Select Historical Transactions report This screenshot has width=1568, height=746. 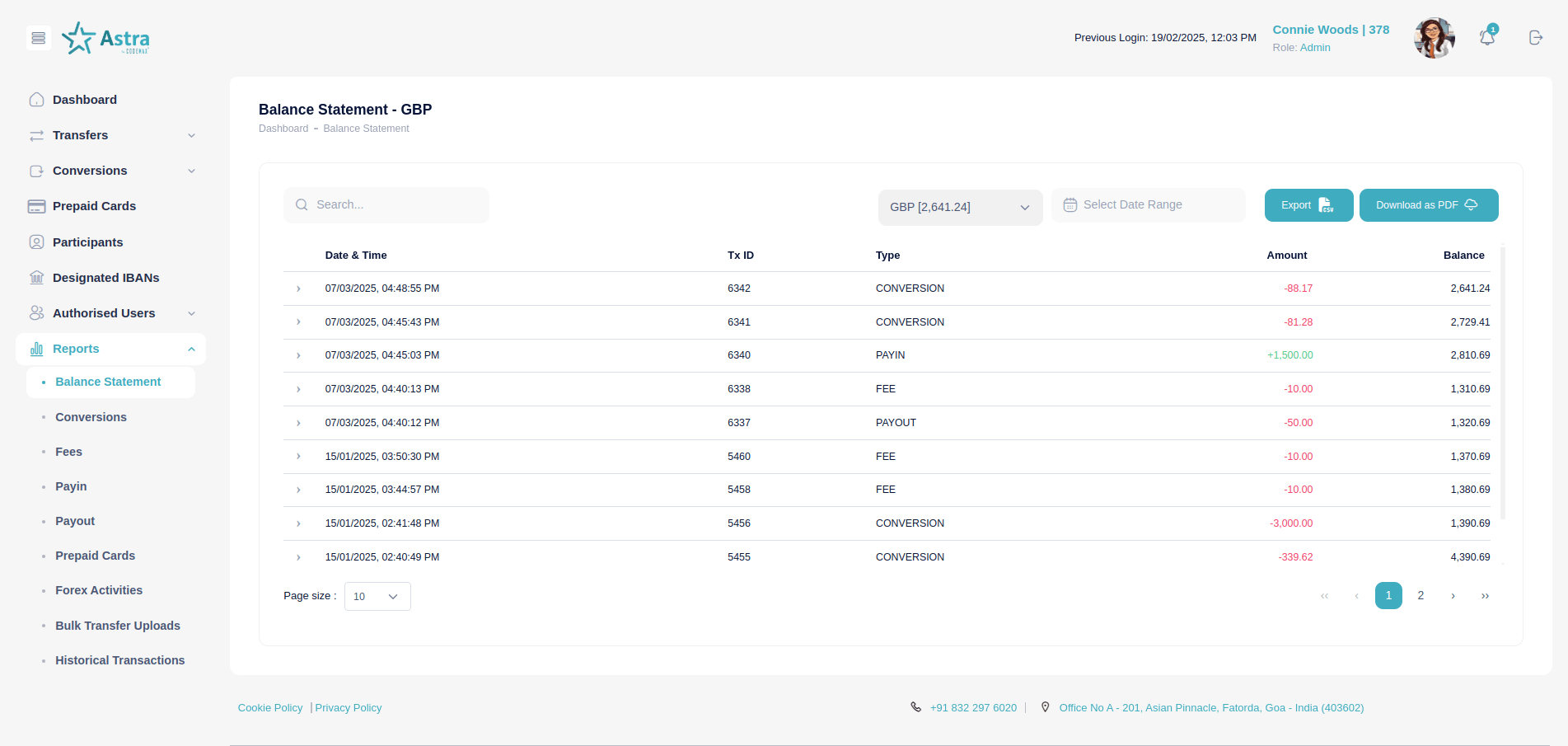tap(119, 660)
